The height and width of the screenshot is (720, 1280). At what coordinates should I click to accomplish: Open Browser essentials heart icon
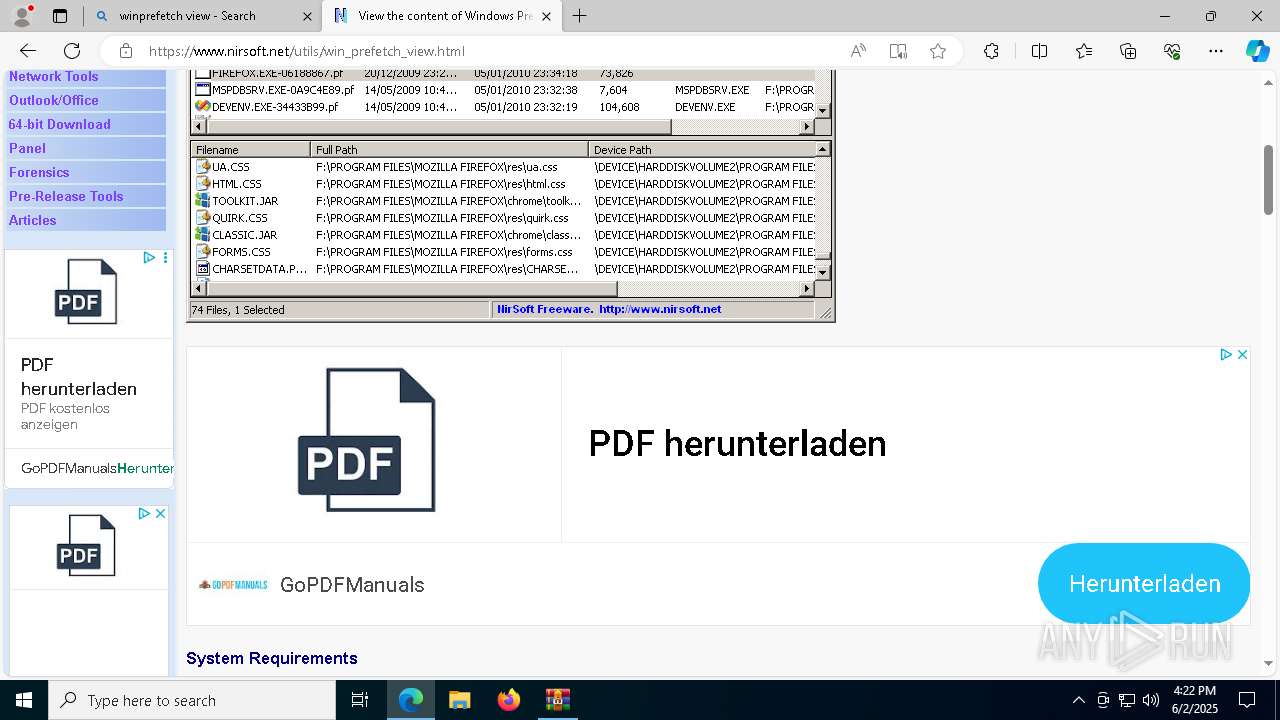(x=1172, y=51)
